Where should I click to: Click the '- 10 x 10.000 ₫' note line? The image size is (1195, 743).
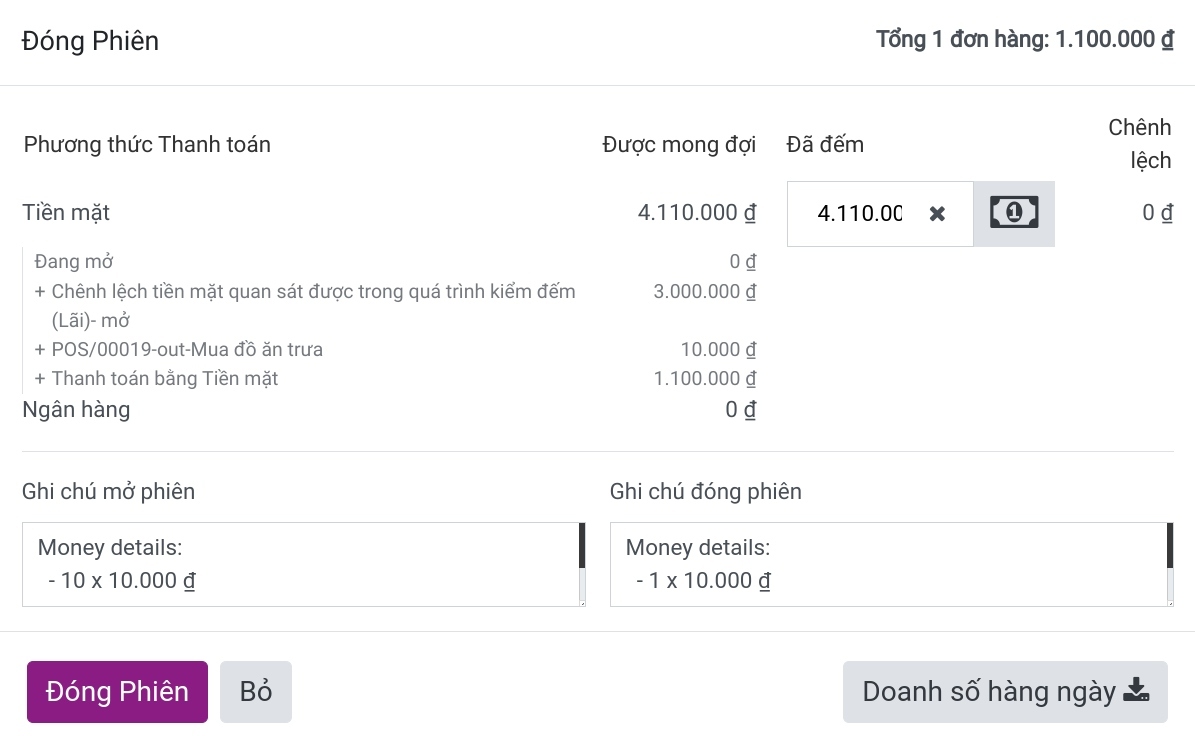click(122, 581)
